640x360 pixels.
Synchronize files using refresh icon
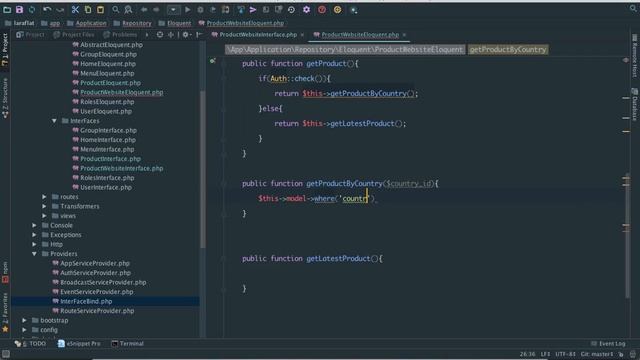tap(32, 9)
